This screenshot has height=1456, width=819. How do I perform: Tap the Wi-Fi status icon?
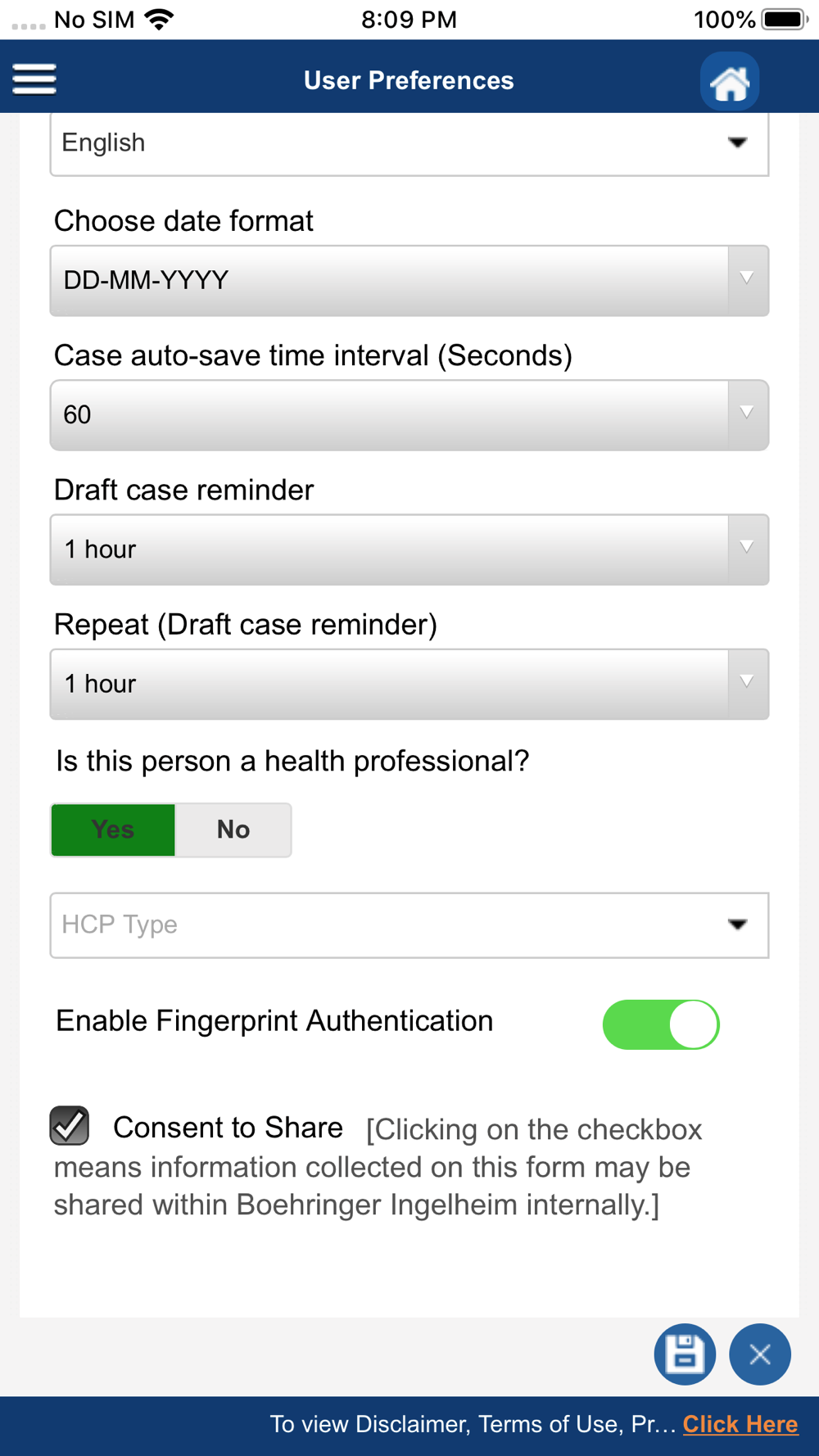pos(159,19)
